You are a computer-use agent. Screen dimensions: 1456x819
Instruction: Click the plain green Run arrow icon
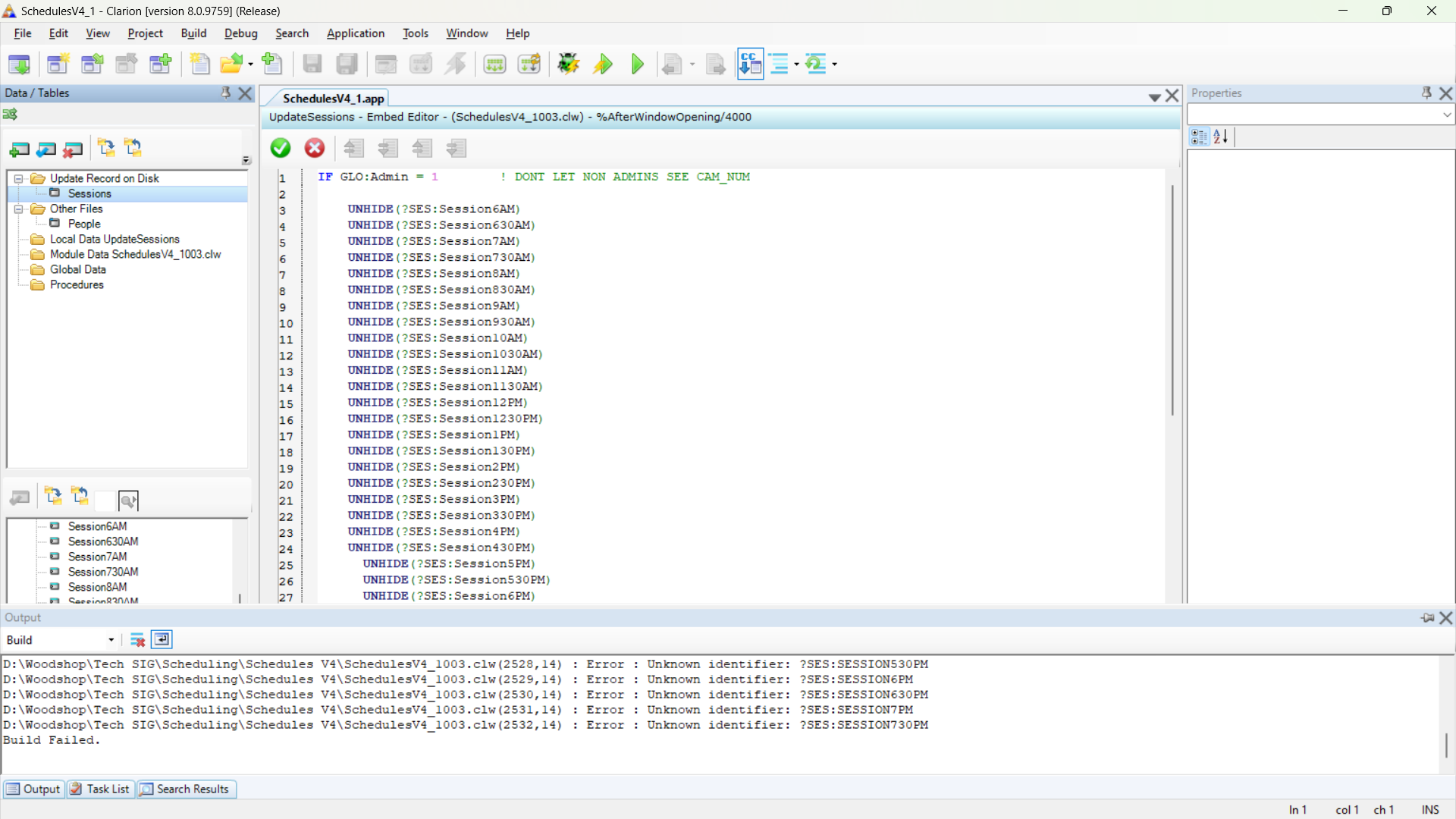click(637, 64)
